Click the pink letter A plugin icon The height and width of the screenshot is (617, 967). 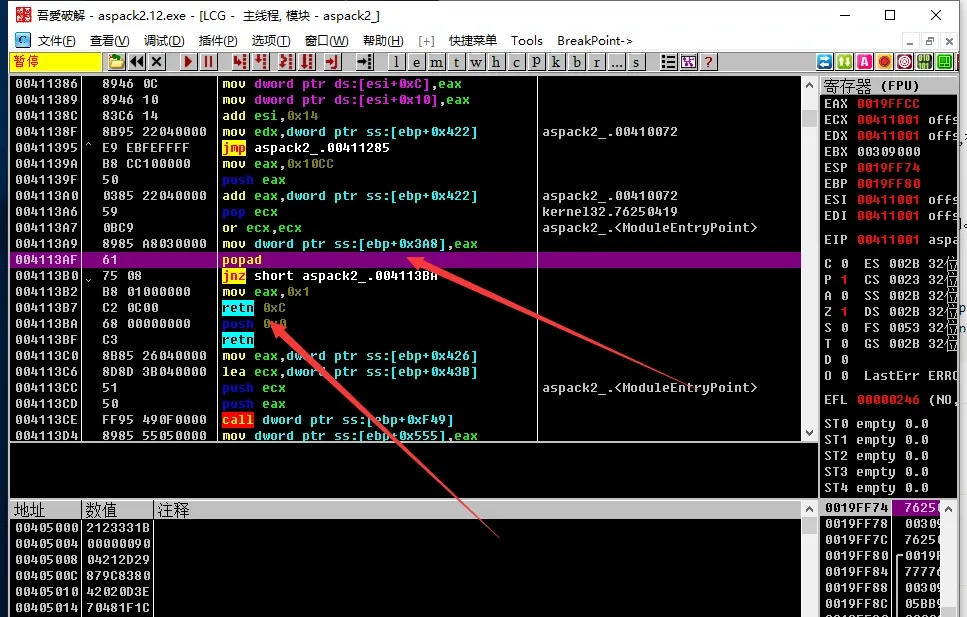click(x=865, y=62)
